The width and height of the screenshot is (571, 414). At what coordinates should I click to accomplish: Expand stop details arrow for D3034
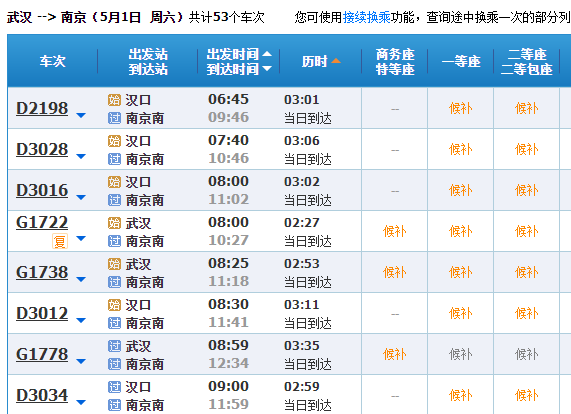tap(81, 402)
